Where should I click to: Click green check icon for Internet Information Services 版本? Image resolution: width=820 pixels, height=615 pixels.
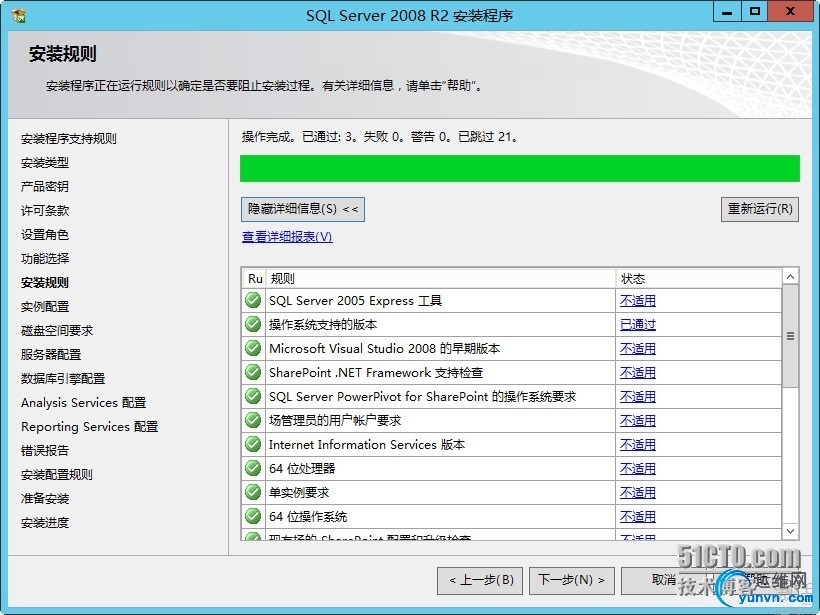click(253, 445)
